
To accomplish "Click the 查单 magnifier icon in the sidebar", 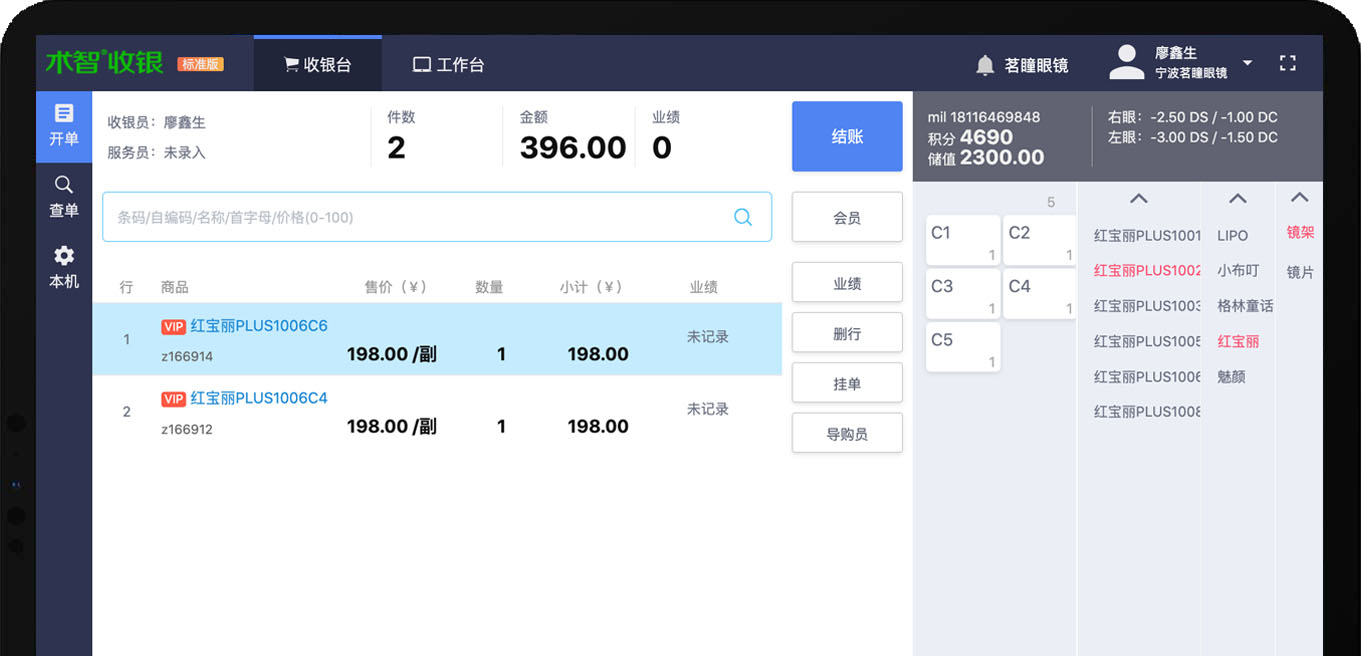I will point(64,184).
